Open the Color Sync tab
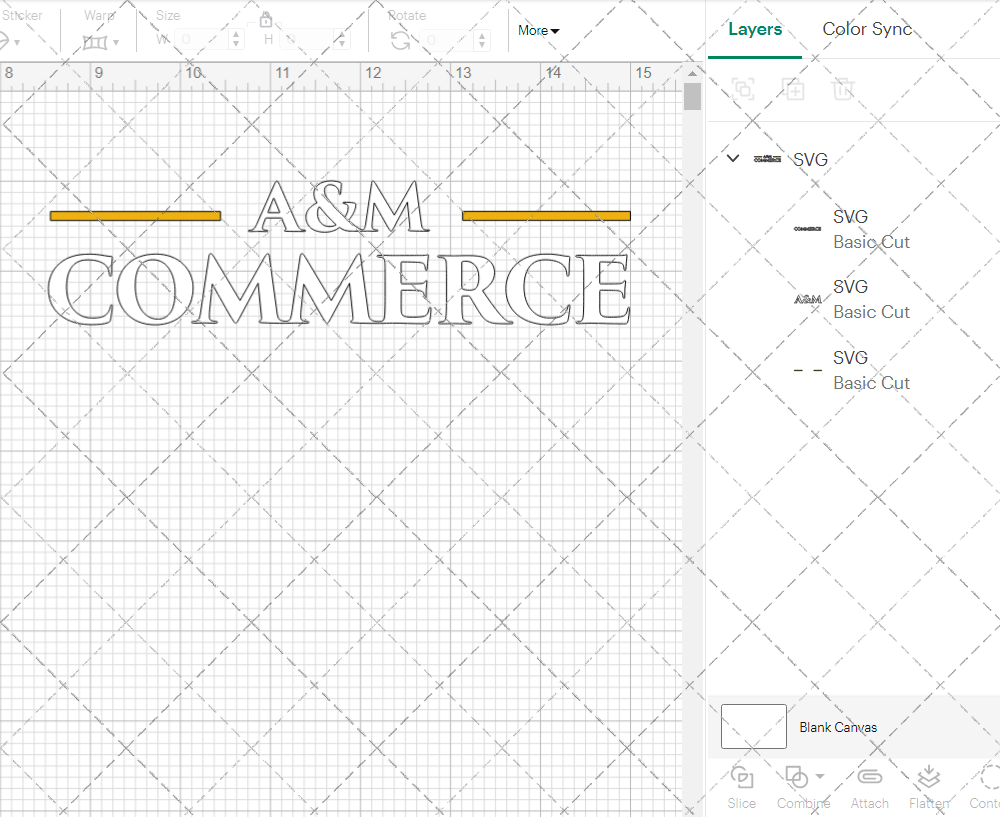The height and width of the screenshot is (817, 1000). coord(867,29)
